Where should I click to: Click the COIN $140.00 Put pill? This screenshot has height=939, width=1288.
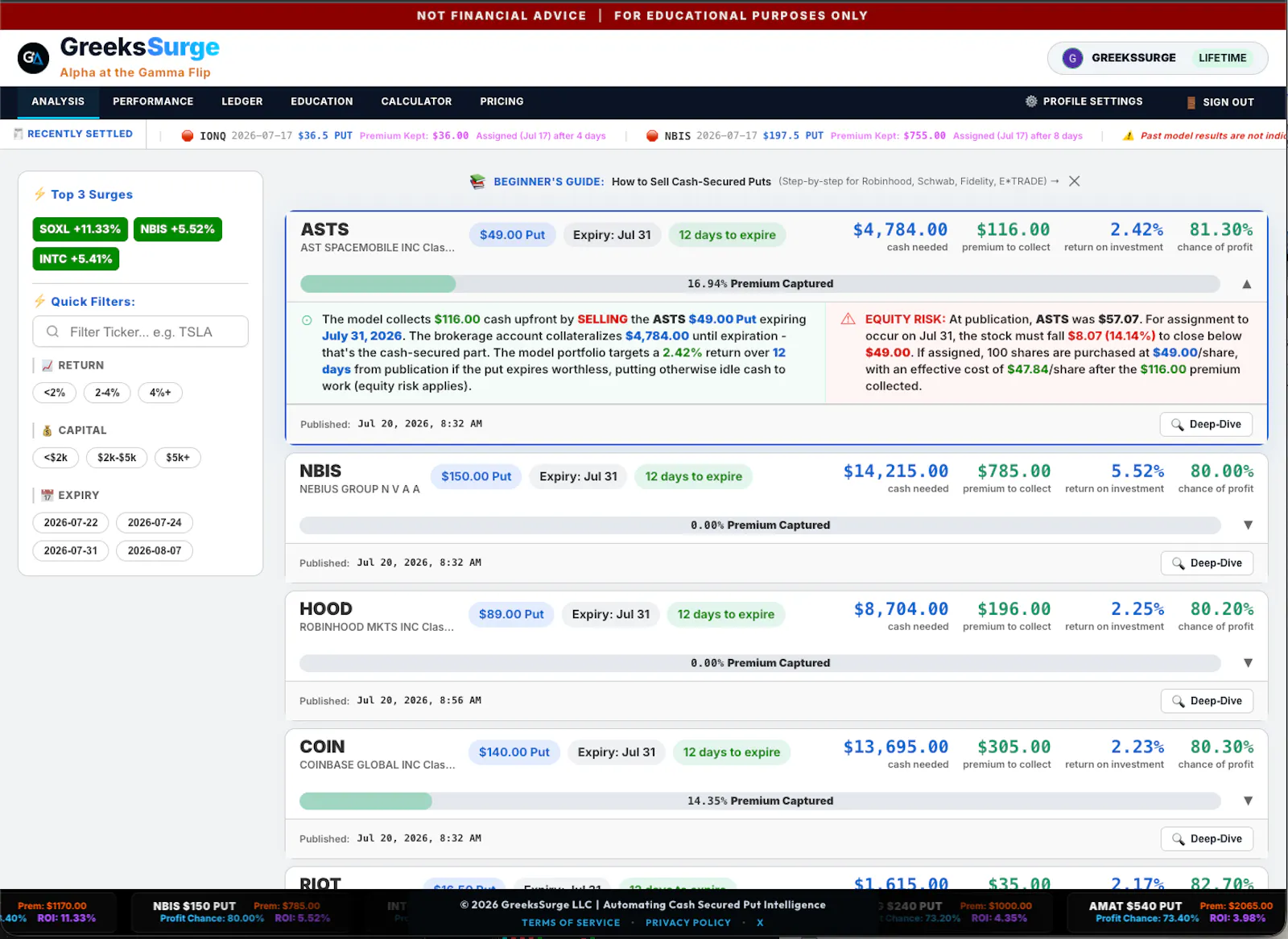click(514, 752)
